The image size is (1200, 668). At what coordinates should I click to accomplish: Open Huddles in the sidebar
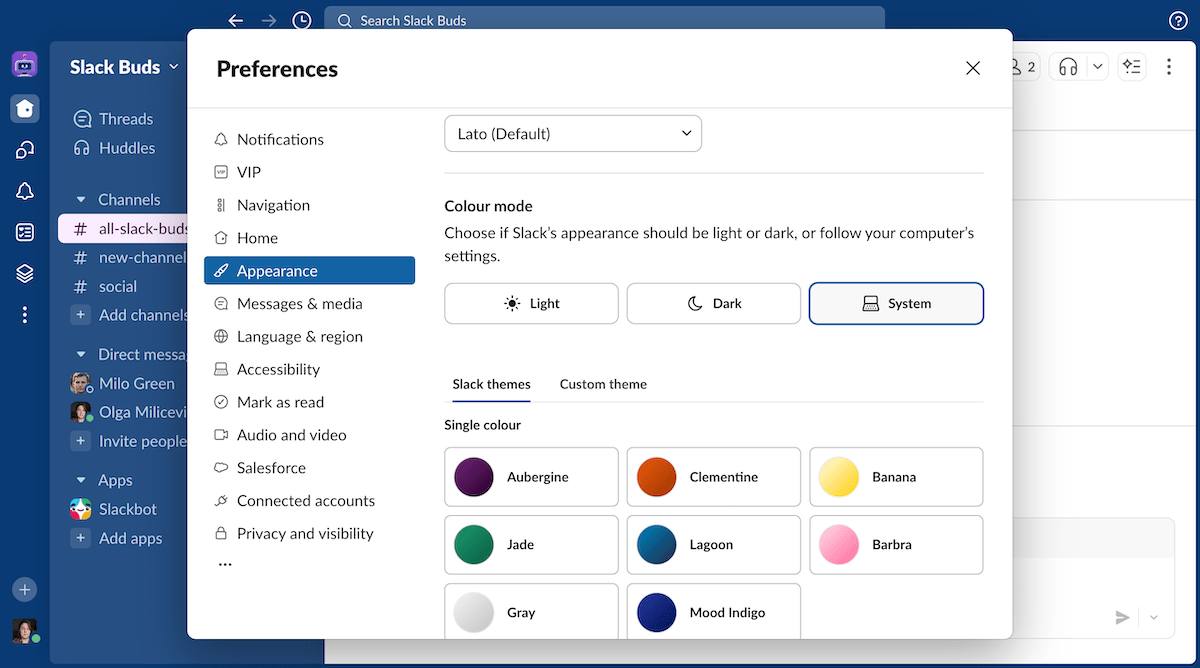[x=126, y=148]
